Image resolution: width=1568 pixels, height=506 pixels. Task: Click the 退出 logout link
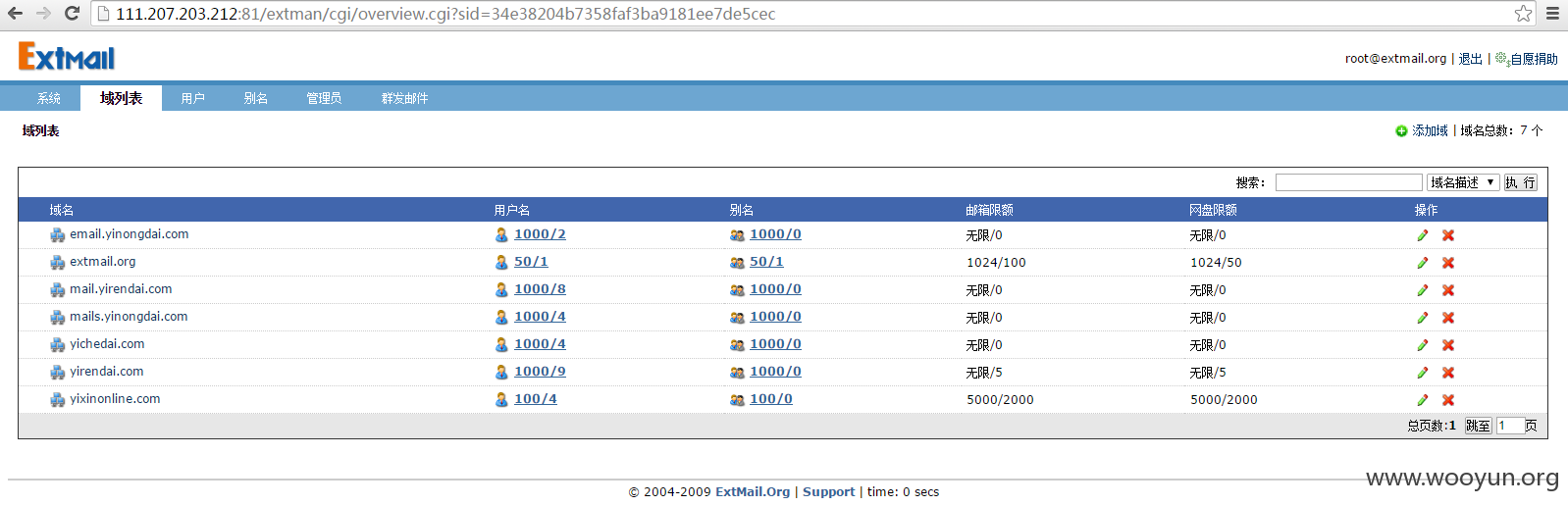click(1470, 59)
